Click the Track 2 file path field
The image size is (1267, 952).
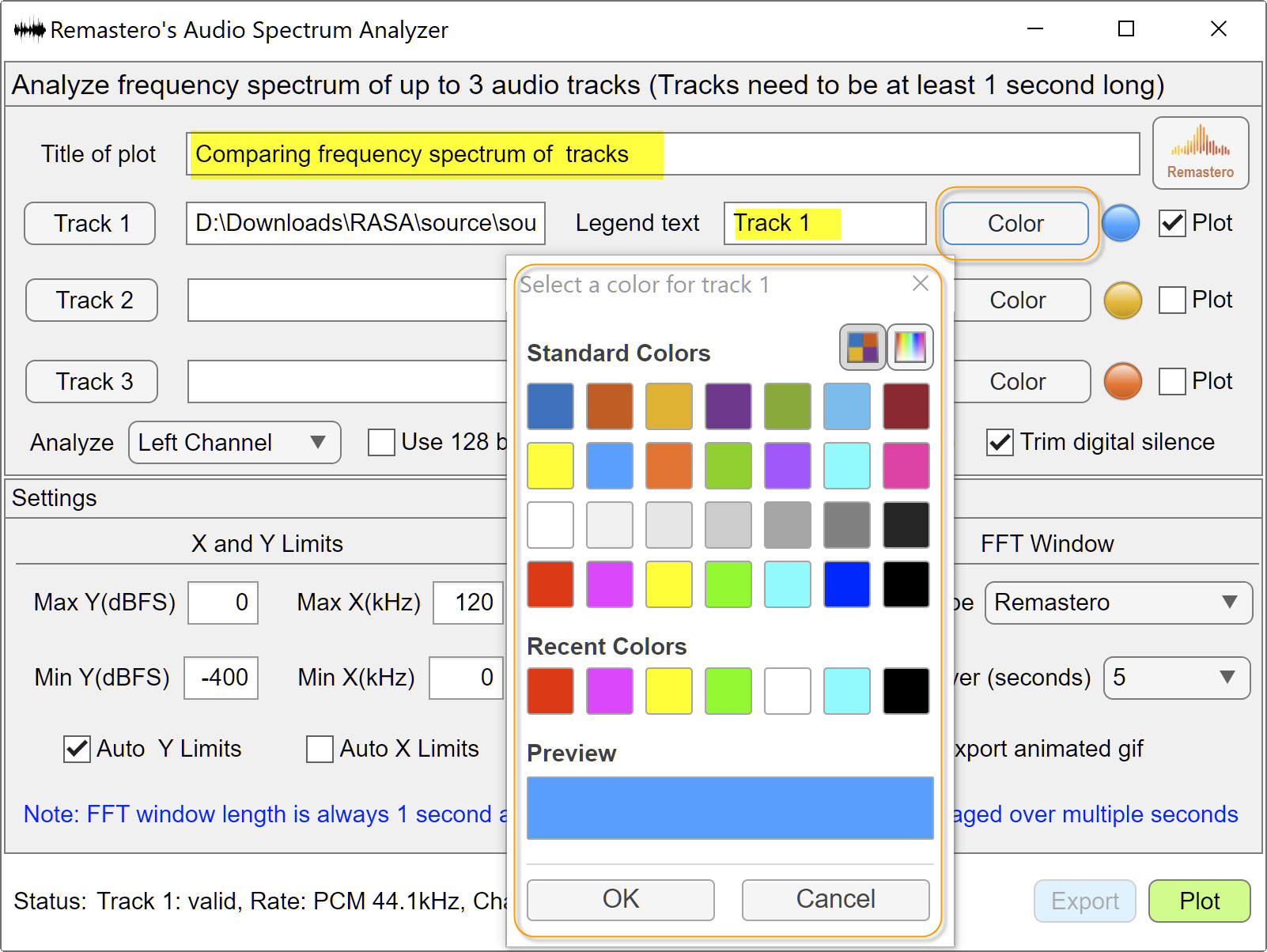coord(347,300)
